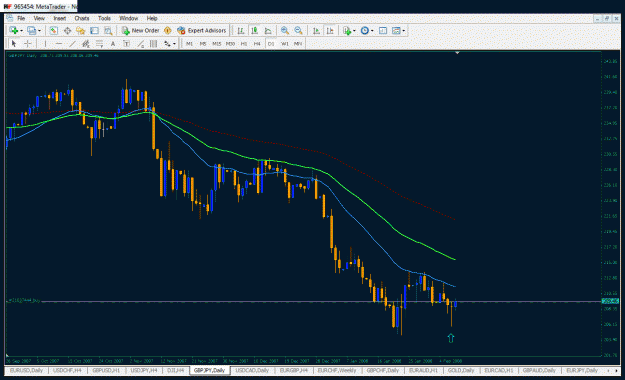Click the Periodicity clock icon

click(364, 30)
